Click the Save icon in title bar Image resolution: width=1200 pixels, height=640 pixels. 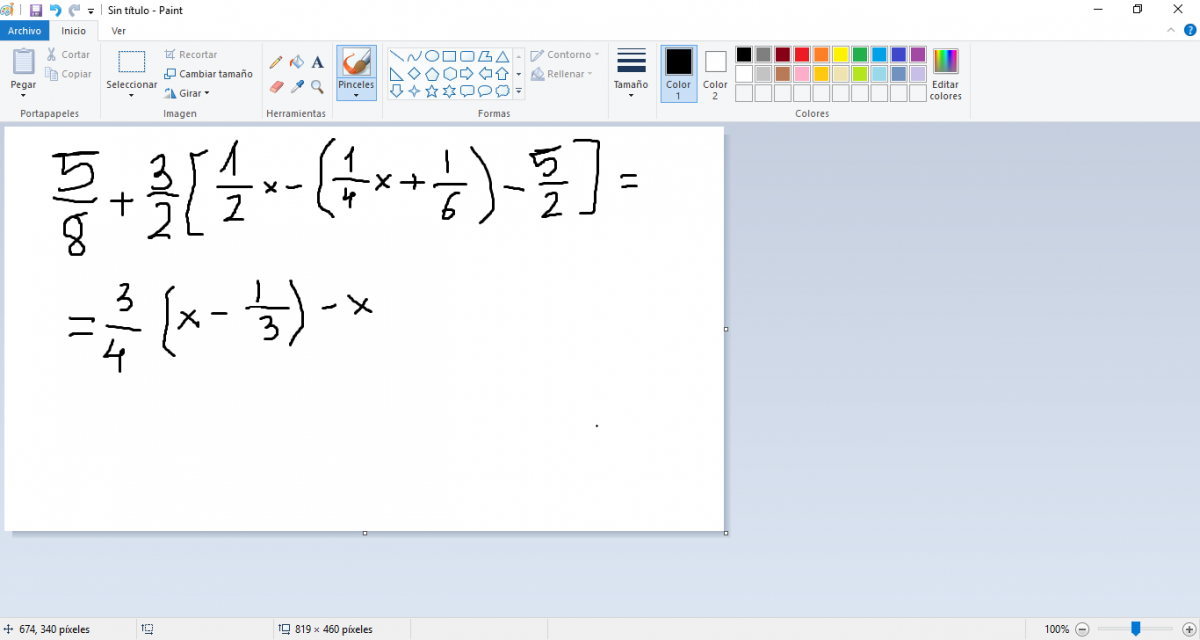point(36,10)
